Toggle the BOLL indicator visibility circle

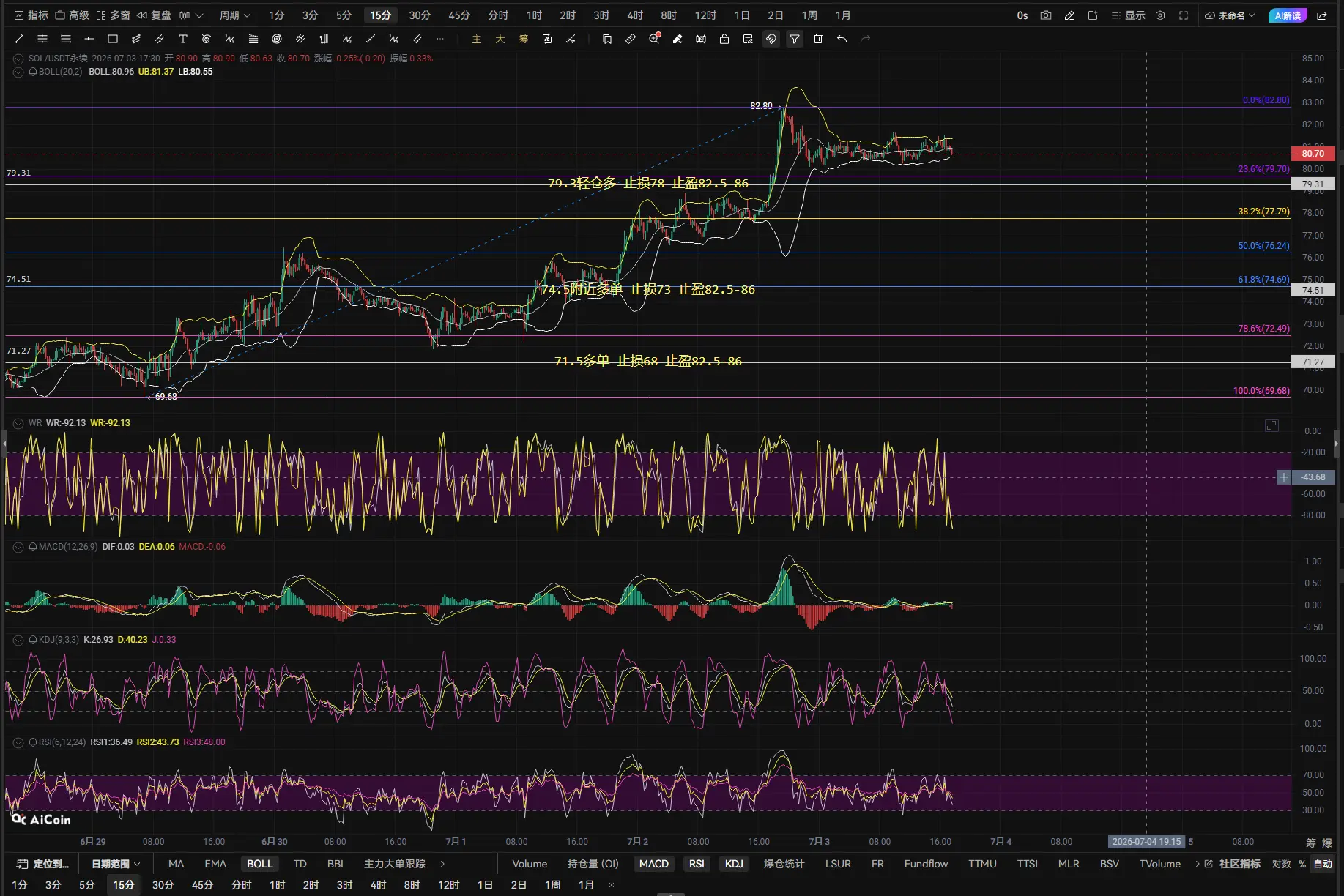click(x=18, y=72)
